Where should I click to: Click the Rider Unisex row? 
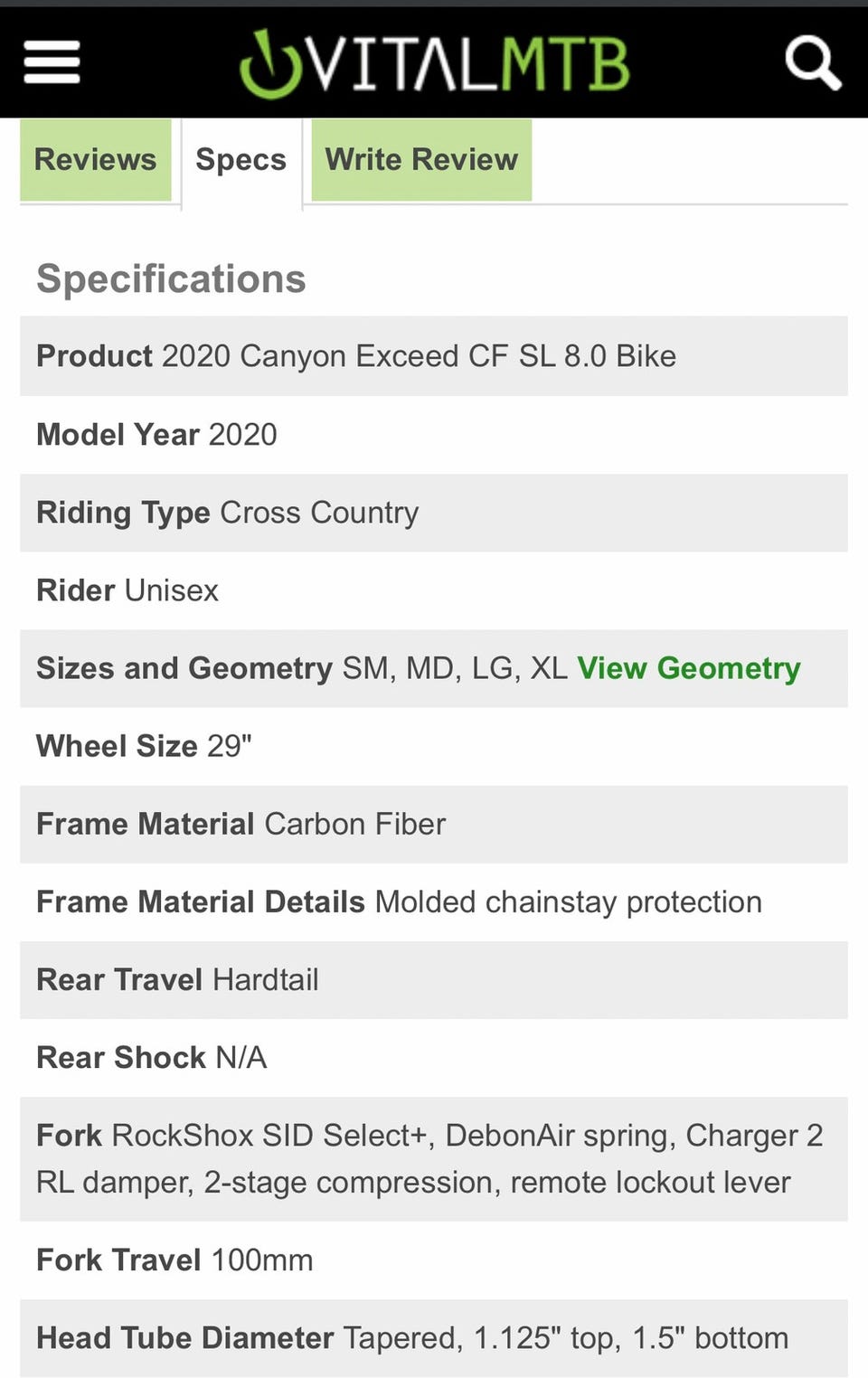434,590
